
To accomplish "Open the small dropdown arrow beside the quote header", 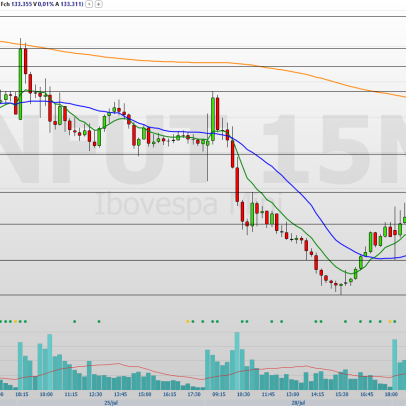I will tap(89, 4).
